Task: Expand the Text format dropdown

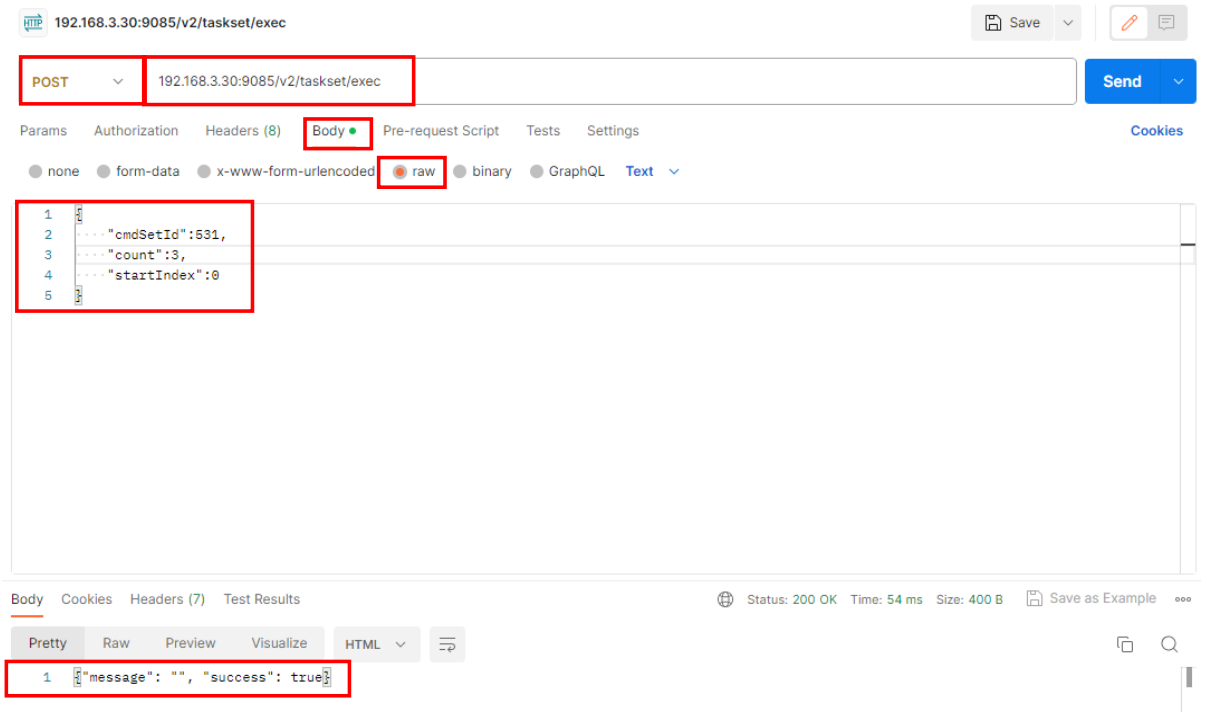Action: click(652, 172)
